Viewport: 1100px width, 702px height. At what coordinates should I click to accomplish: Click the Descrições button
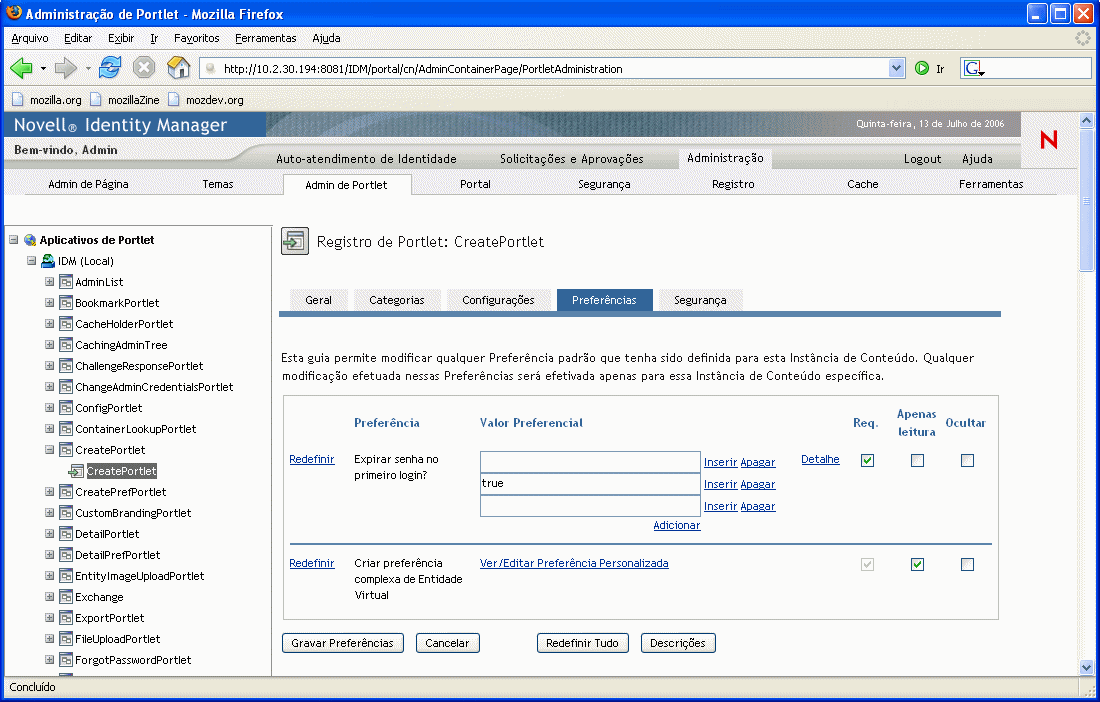[x=678, y=643]
